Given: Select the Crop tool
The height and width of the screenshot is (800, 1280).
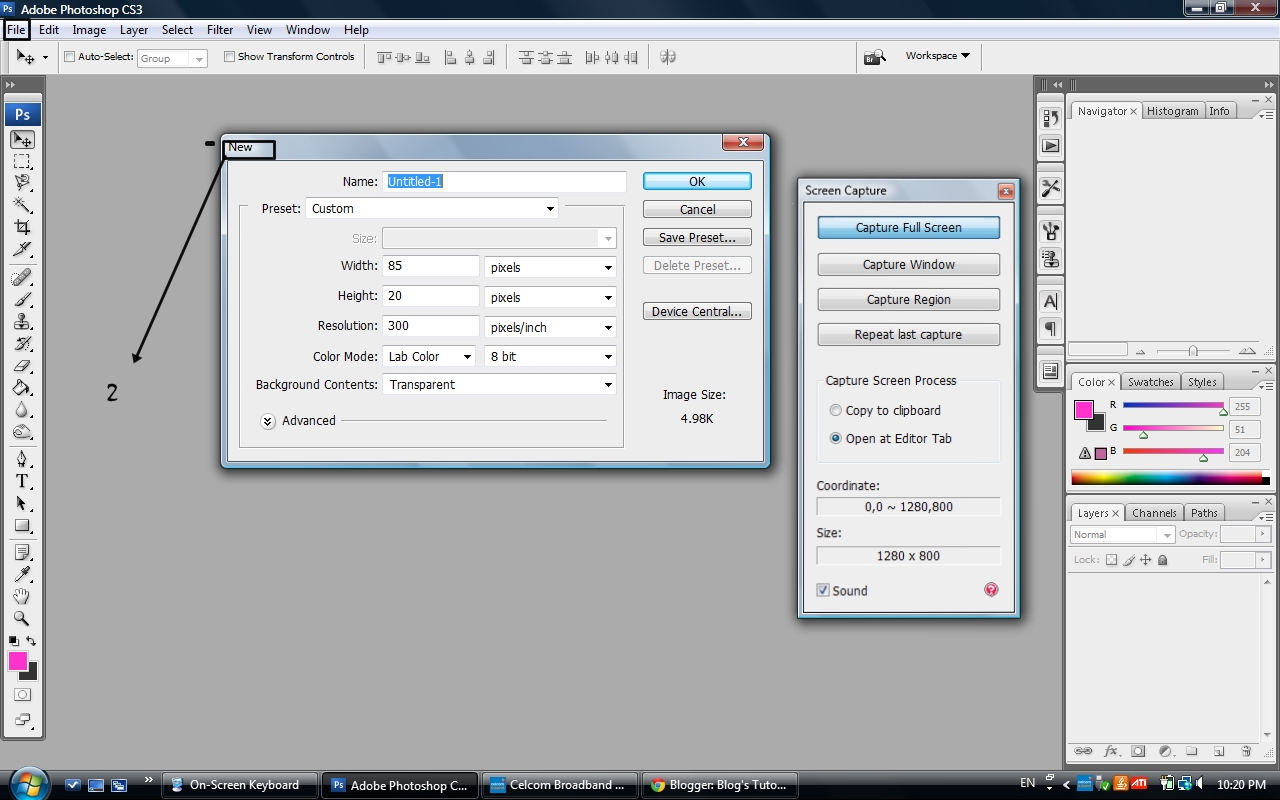Looking at the screenshot, I should [22, 227].
